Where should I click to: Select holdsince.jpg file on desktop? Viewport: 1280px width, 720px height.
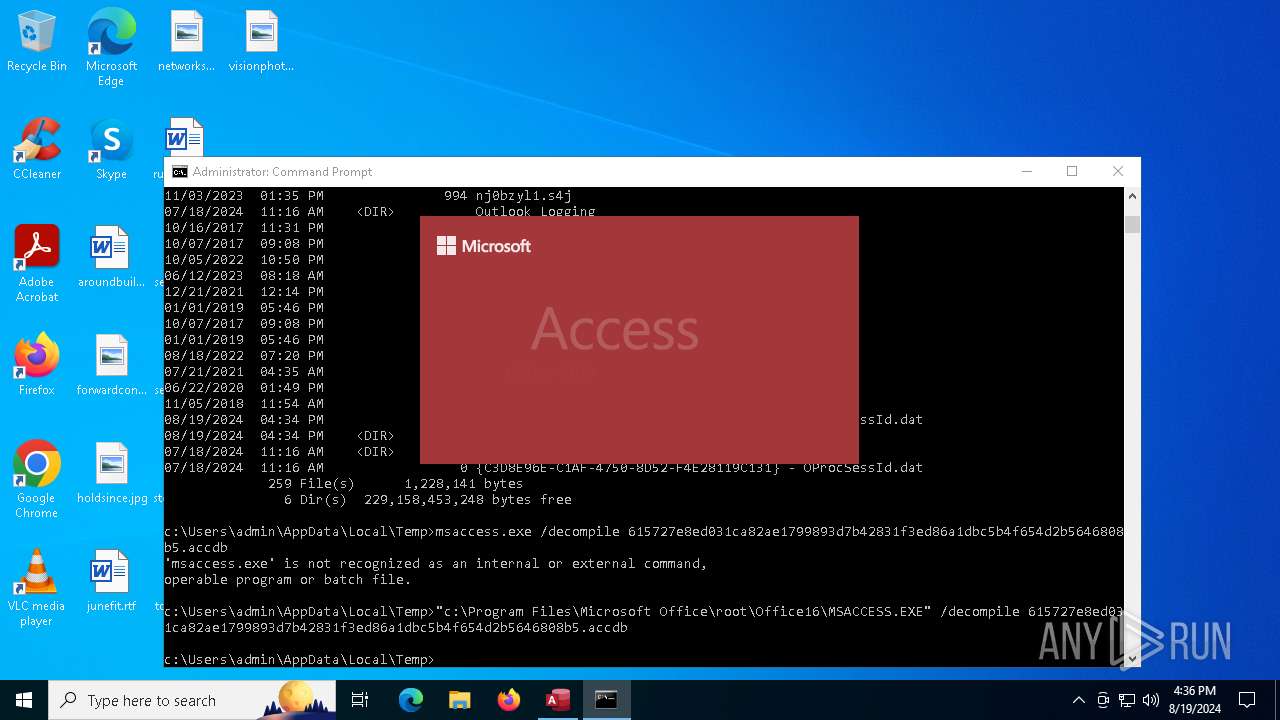point(111,473)
